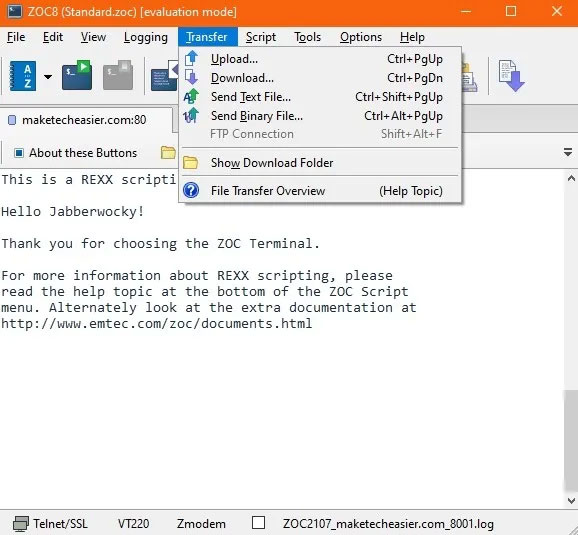Viewport: 578px width, 535px height.
Task: Select Send Text File... menu entry
Action: tap(320, 97)
